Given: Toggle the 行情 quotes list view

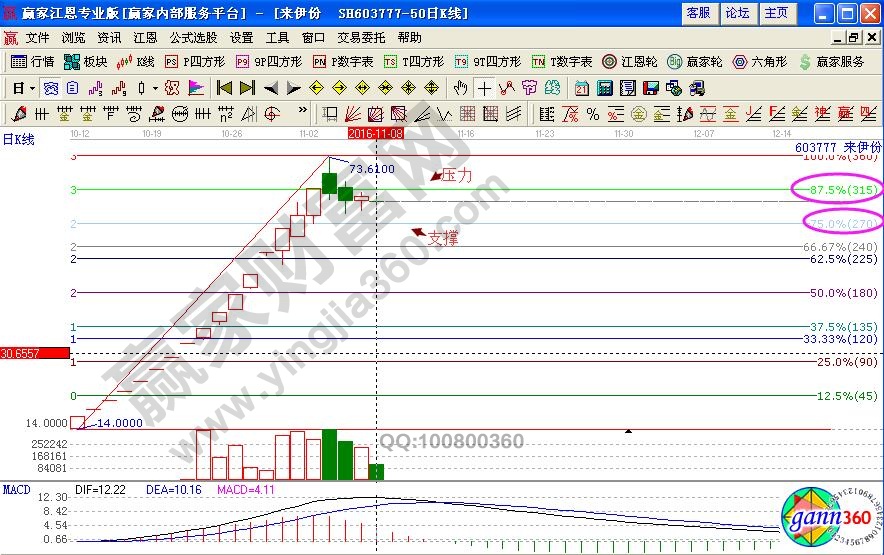Looking at the screenshot, I should (32, 62).
